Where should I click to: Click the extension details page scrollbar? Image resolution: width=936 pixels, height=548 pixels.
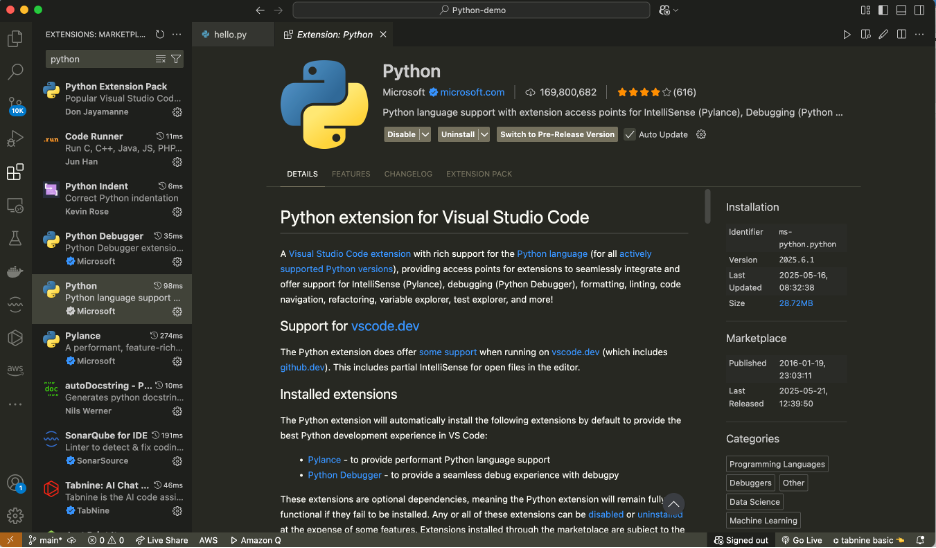(x=708, y=207)
